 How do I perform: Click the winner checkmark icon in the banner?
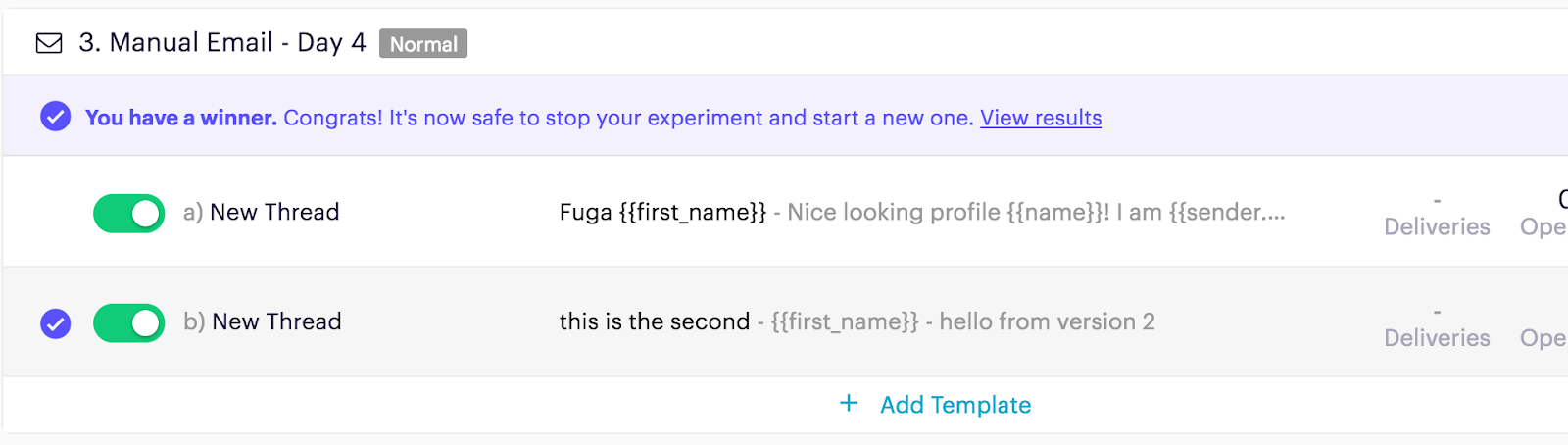56,118
